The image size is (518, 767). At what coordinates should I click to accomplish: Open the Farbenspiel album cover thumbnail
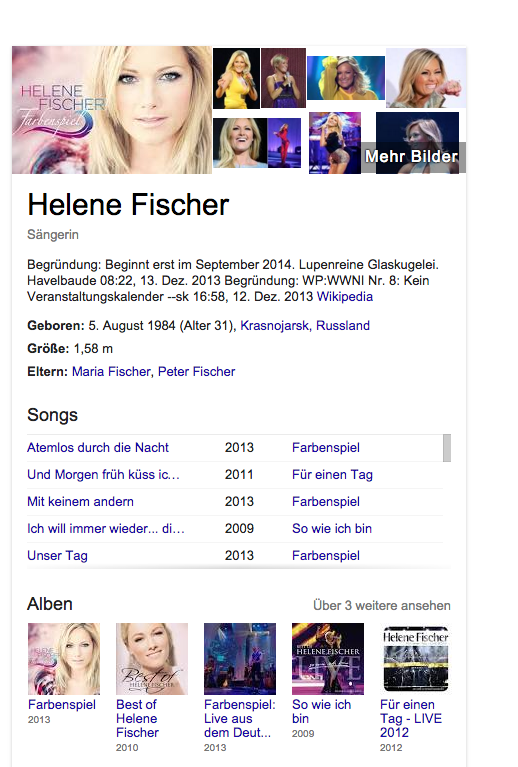click(x=64, y=659)
